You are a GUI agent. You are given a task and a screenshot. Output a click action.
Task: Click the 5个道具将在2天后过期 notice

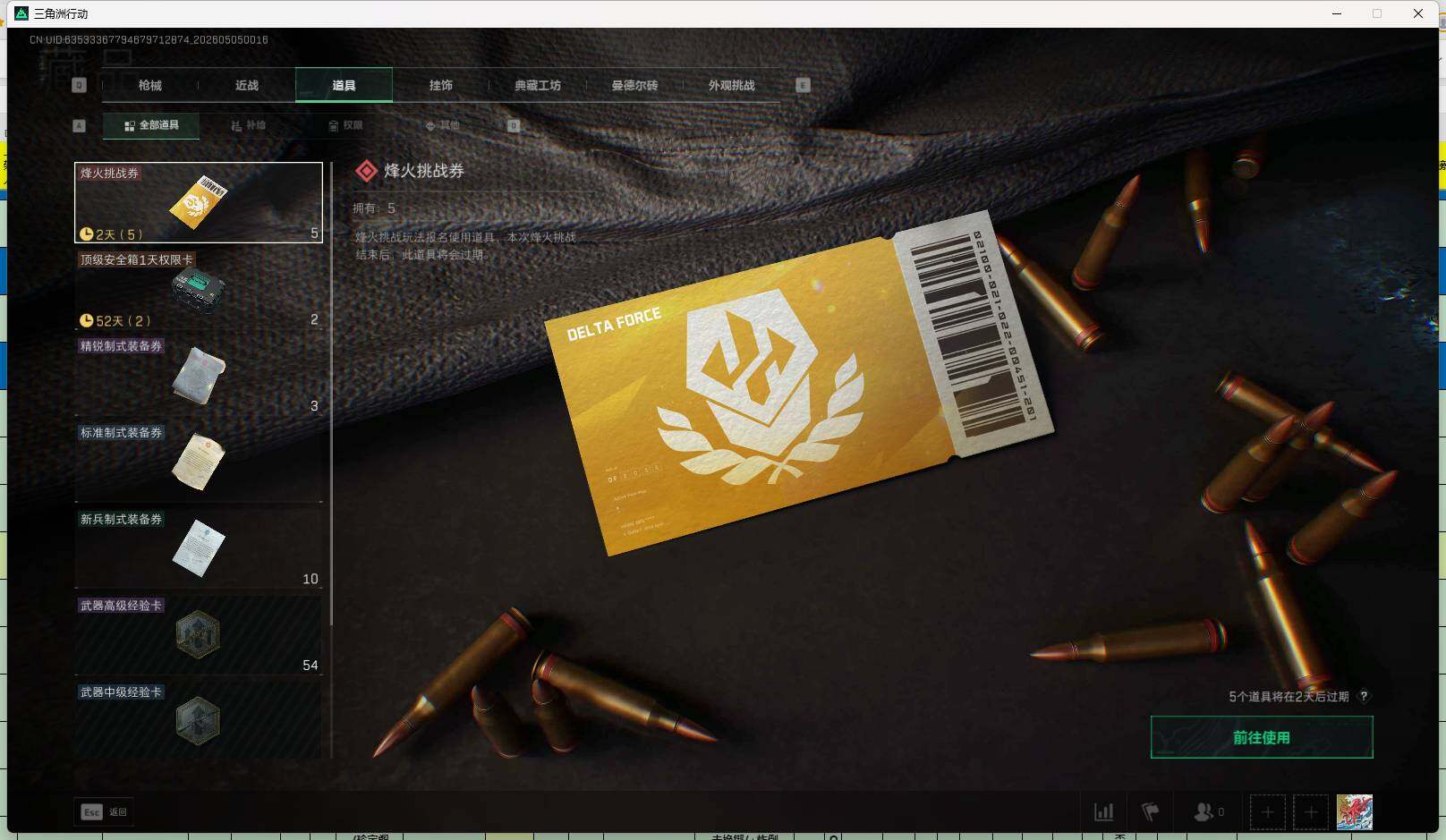[1289, 696]
